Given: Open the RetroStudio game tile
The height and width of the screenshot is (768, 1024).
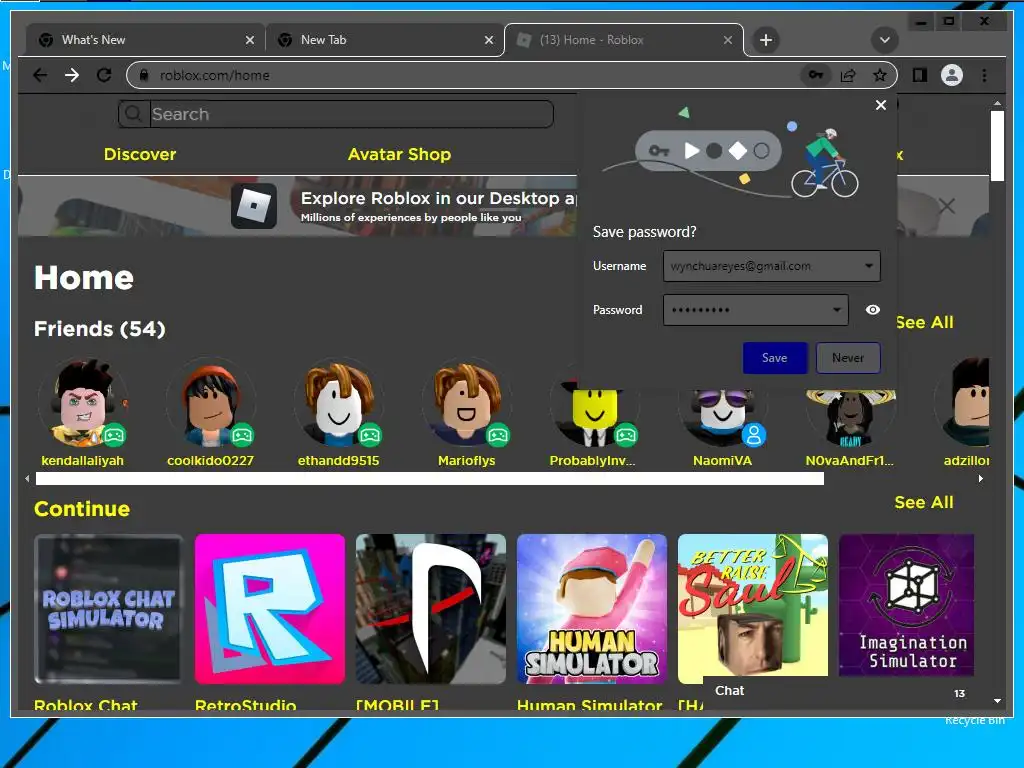Looking at the screenshot, I should [x=270, y=609].
